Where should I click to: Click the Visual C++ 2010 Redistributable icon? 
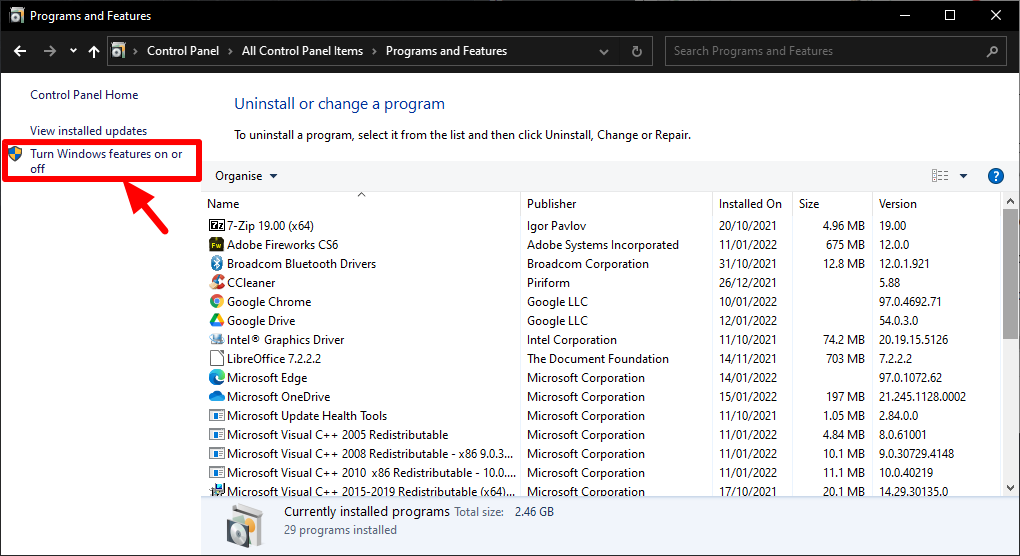pos(217,472)
